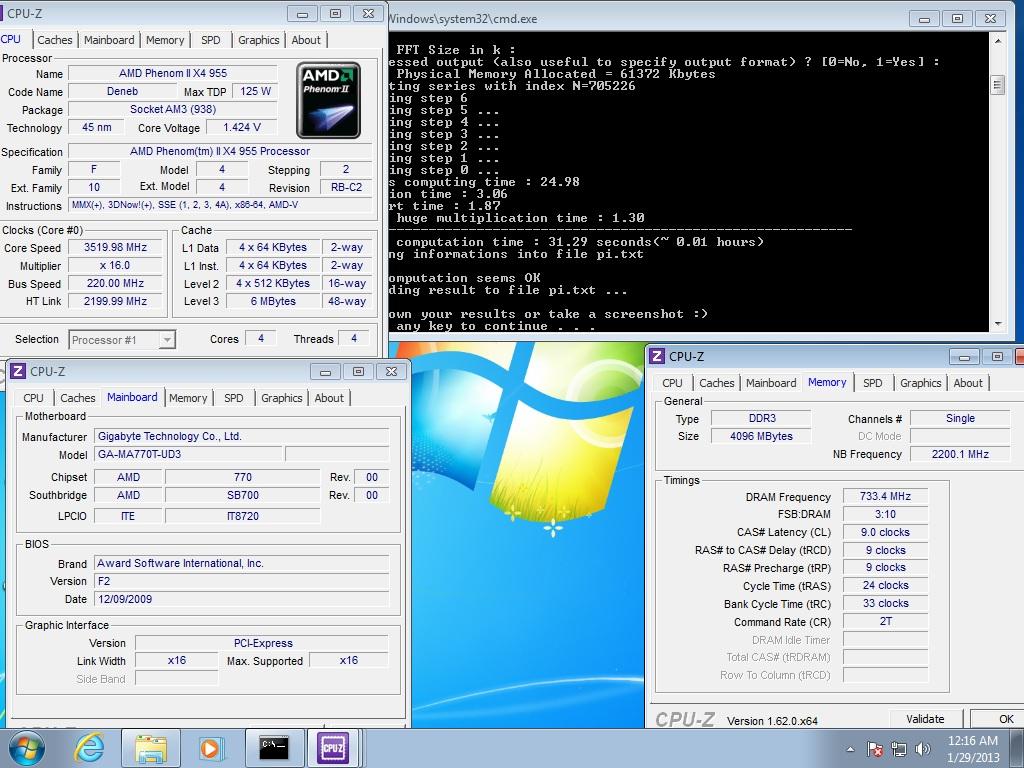Click the Core Voltage value 1.424 V
This screenshot has width=1024, height=768.
click(x=242, y=127)
